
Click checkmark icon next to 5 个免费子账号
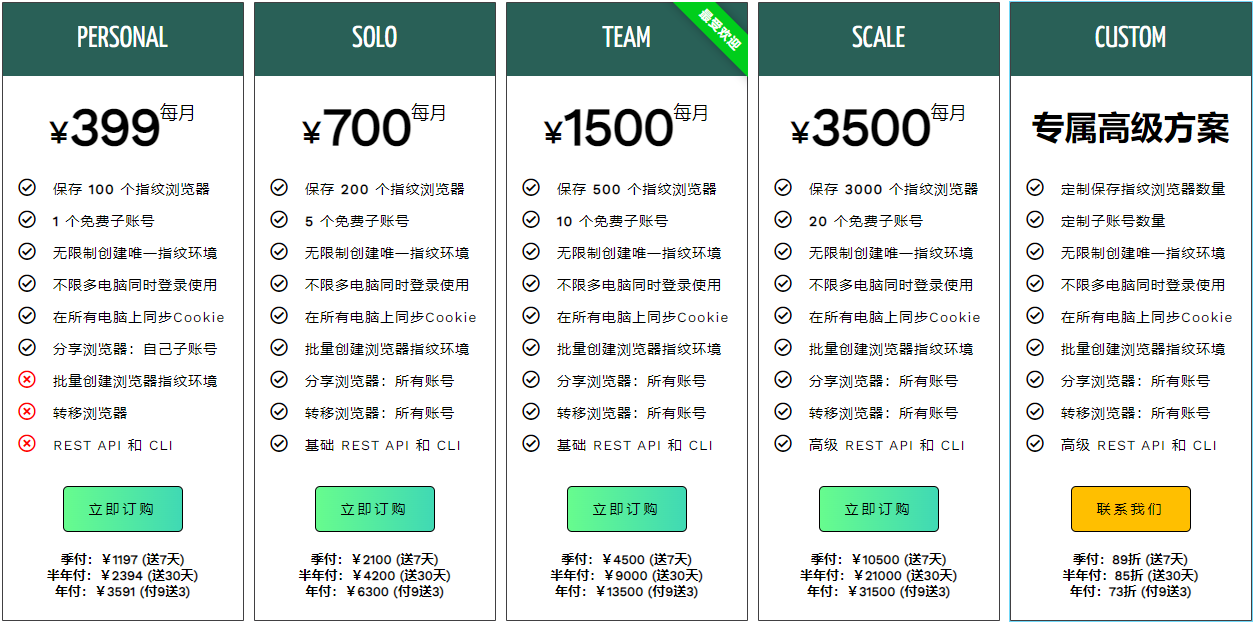coord(279,220)
